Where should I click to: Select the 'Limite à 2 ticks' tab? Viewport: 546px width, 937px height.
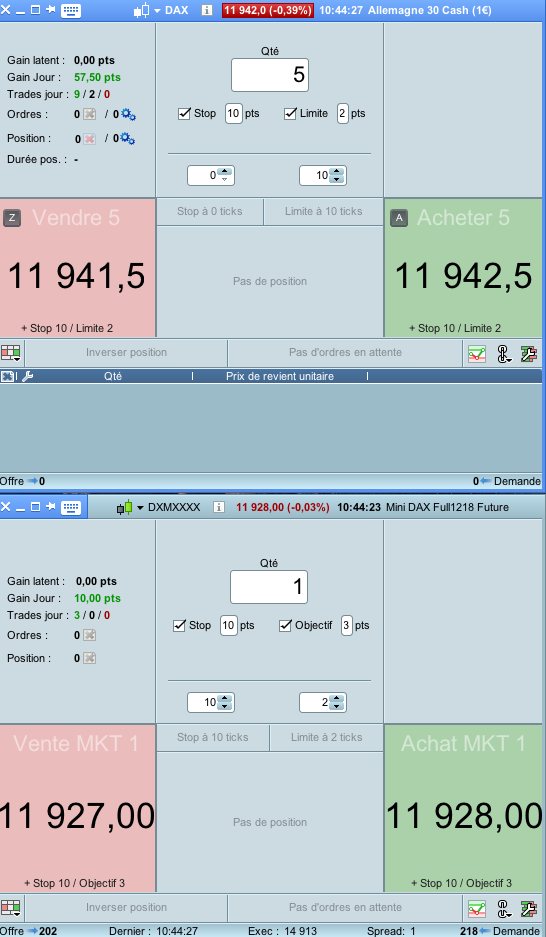(326, 738)
